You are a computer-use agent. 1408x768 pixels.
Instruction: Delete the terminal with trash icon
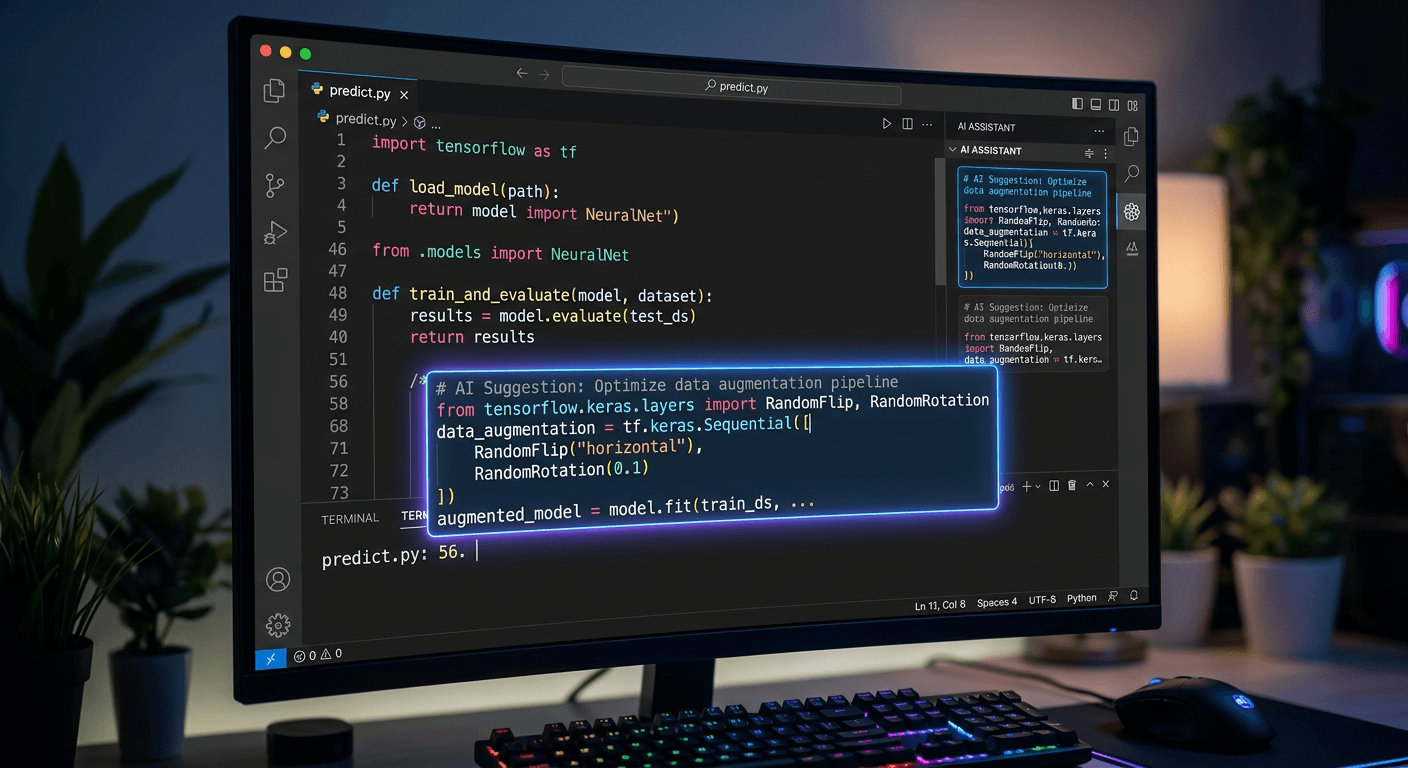(x=1072, y=485)
